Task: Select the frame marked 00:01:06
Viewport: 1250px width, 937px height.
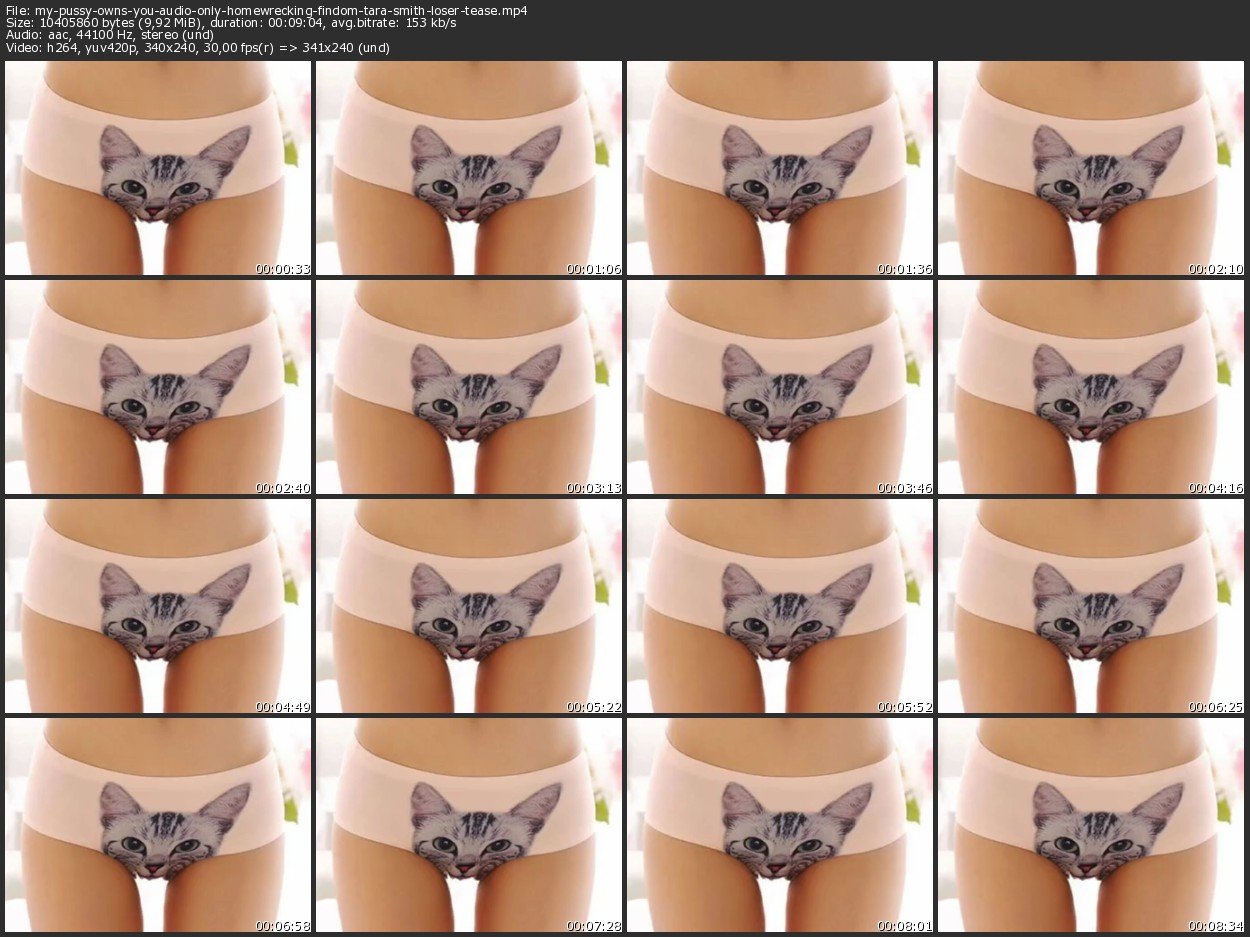Action: click(x=469, y=168)
